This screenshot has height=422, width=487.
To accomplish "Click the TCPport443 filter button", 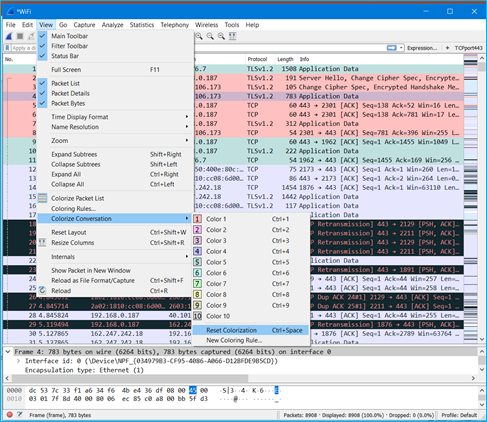I will (468, 48).
